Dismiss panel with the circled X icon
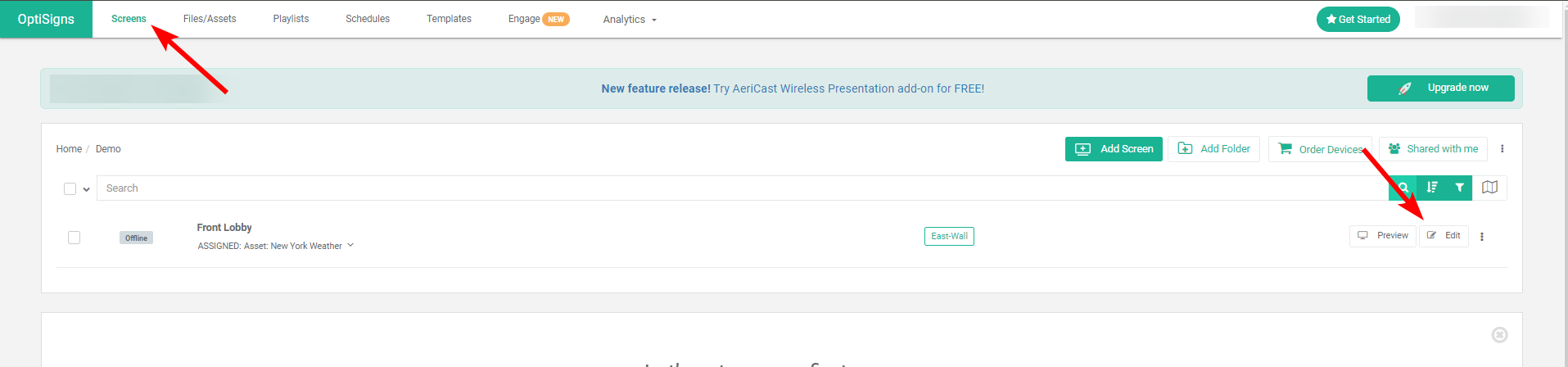The width and height of the screenshot is (1568, 367). coord(1499,334)
